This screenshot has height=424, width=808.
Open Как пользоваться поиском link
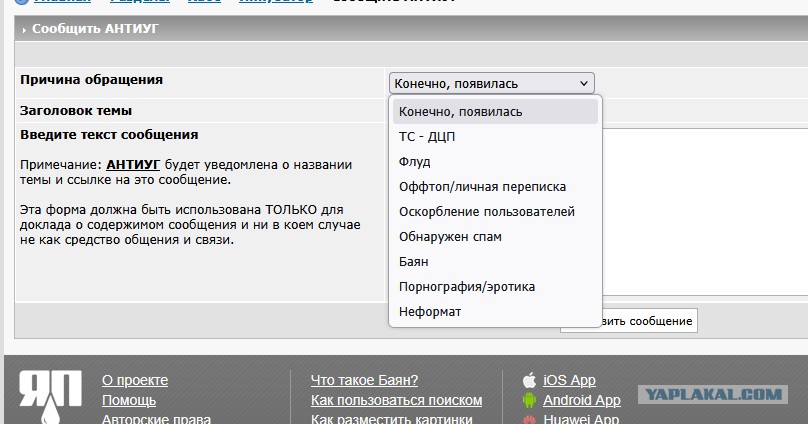[x=396, y=400]
